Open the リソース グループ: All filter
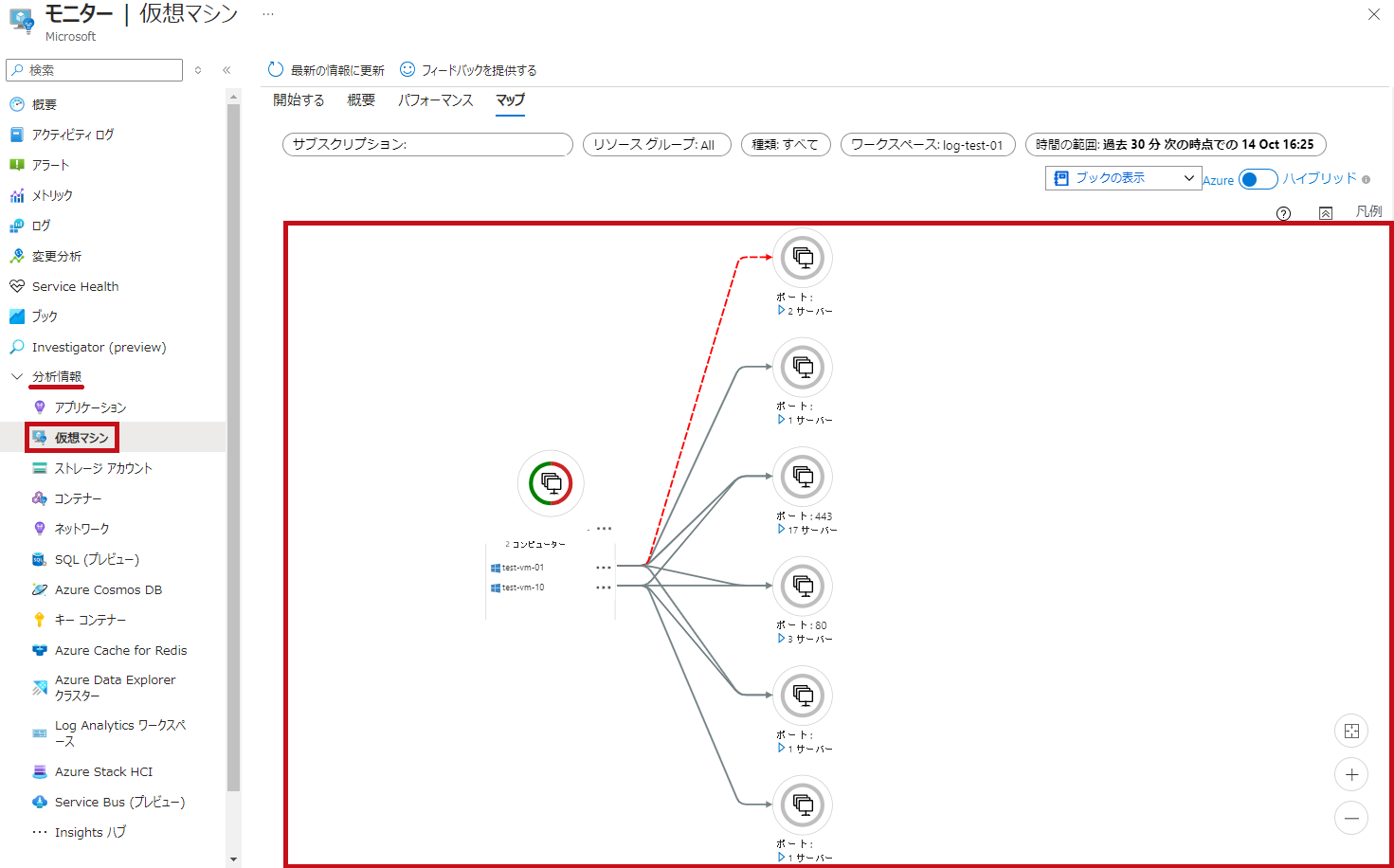Image resolution: width=1394 pixels, height=868 pixels. click(657, 144)
